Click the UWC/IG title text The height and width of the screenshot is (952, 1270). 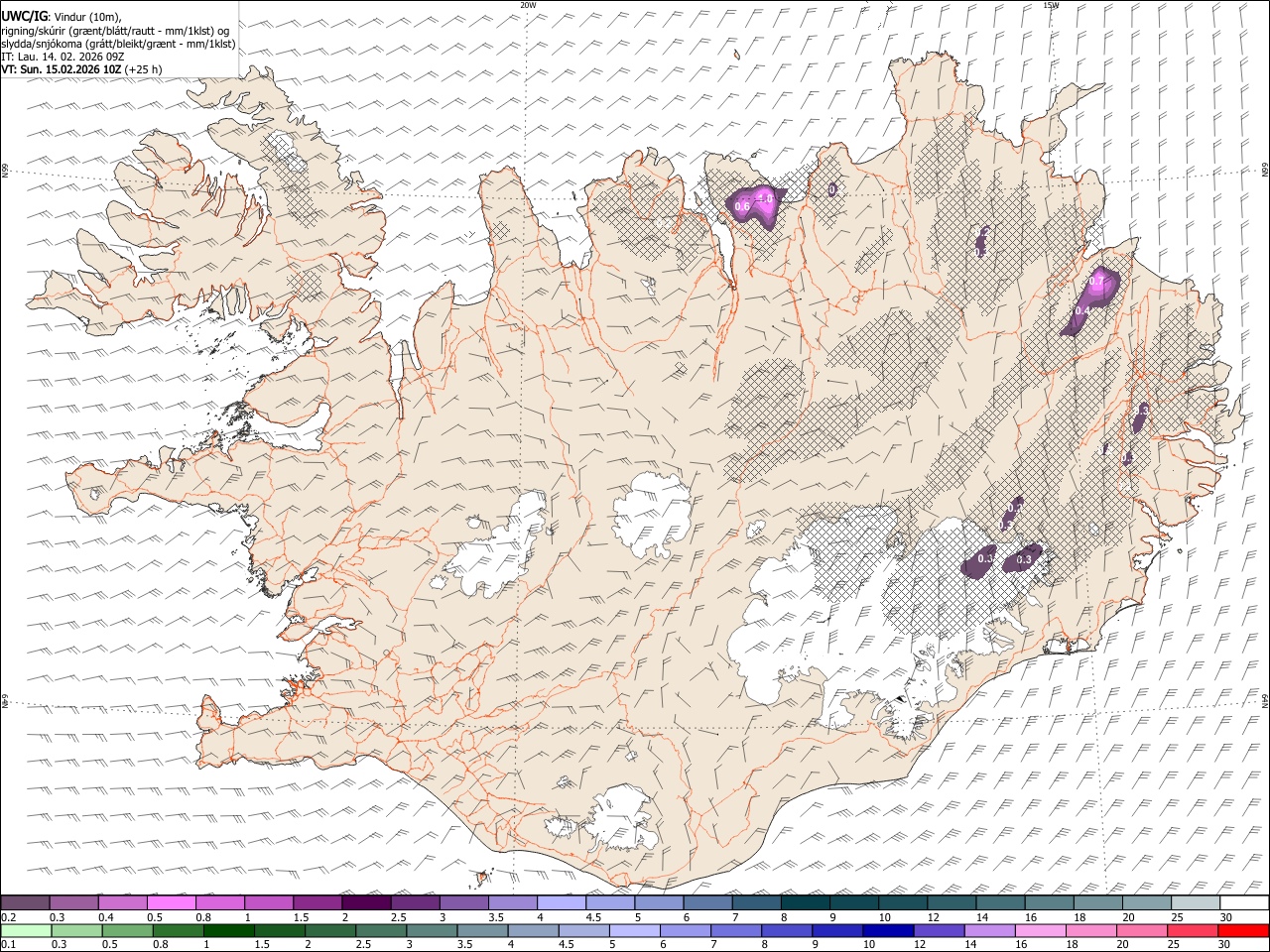pyautogui.click(x=24, y=17)
